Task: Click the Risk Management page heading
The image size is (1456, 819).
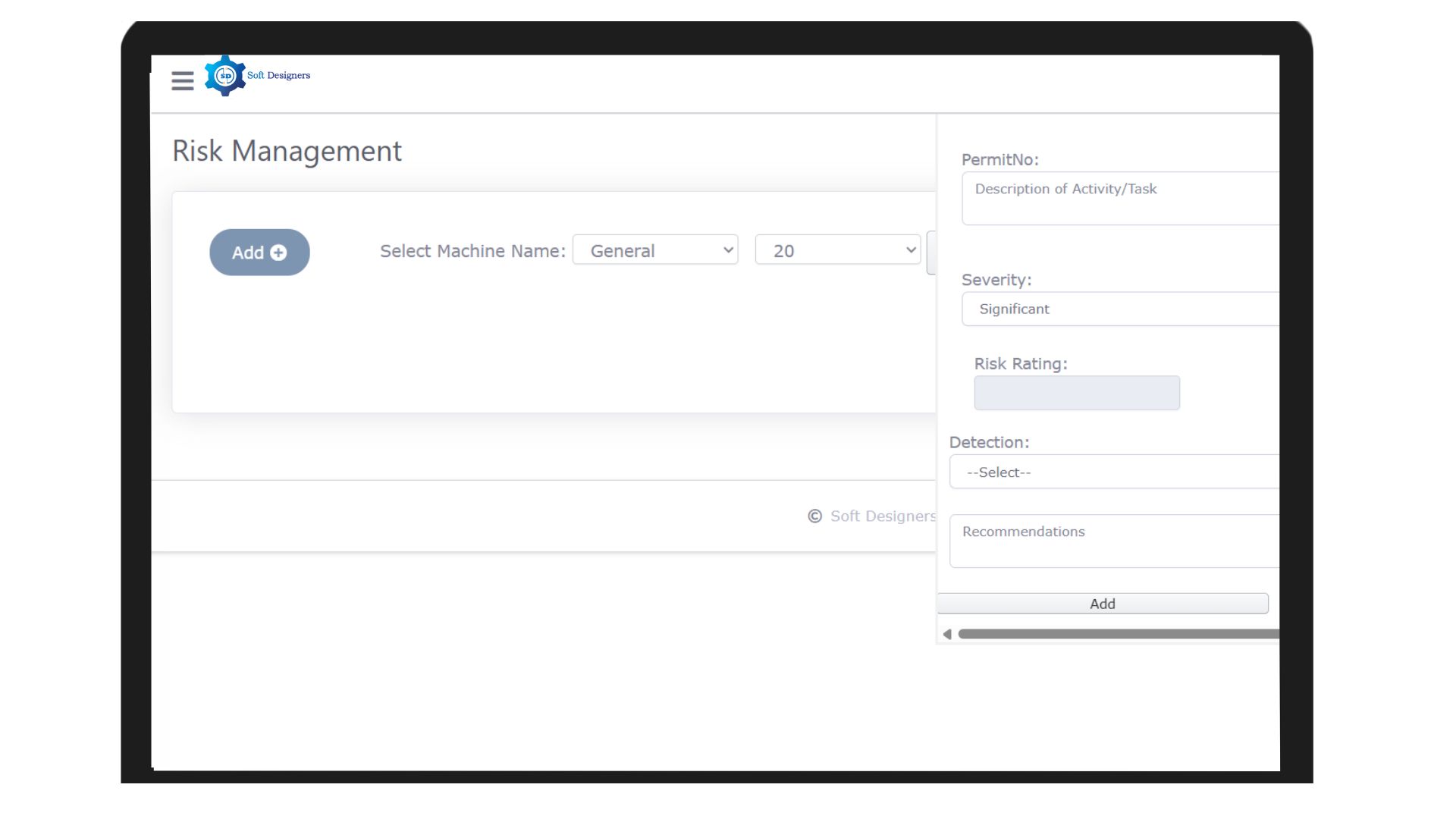Action: 287,151
